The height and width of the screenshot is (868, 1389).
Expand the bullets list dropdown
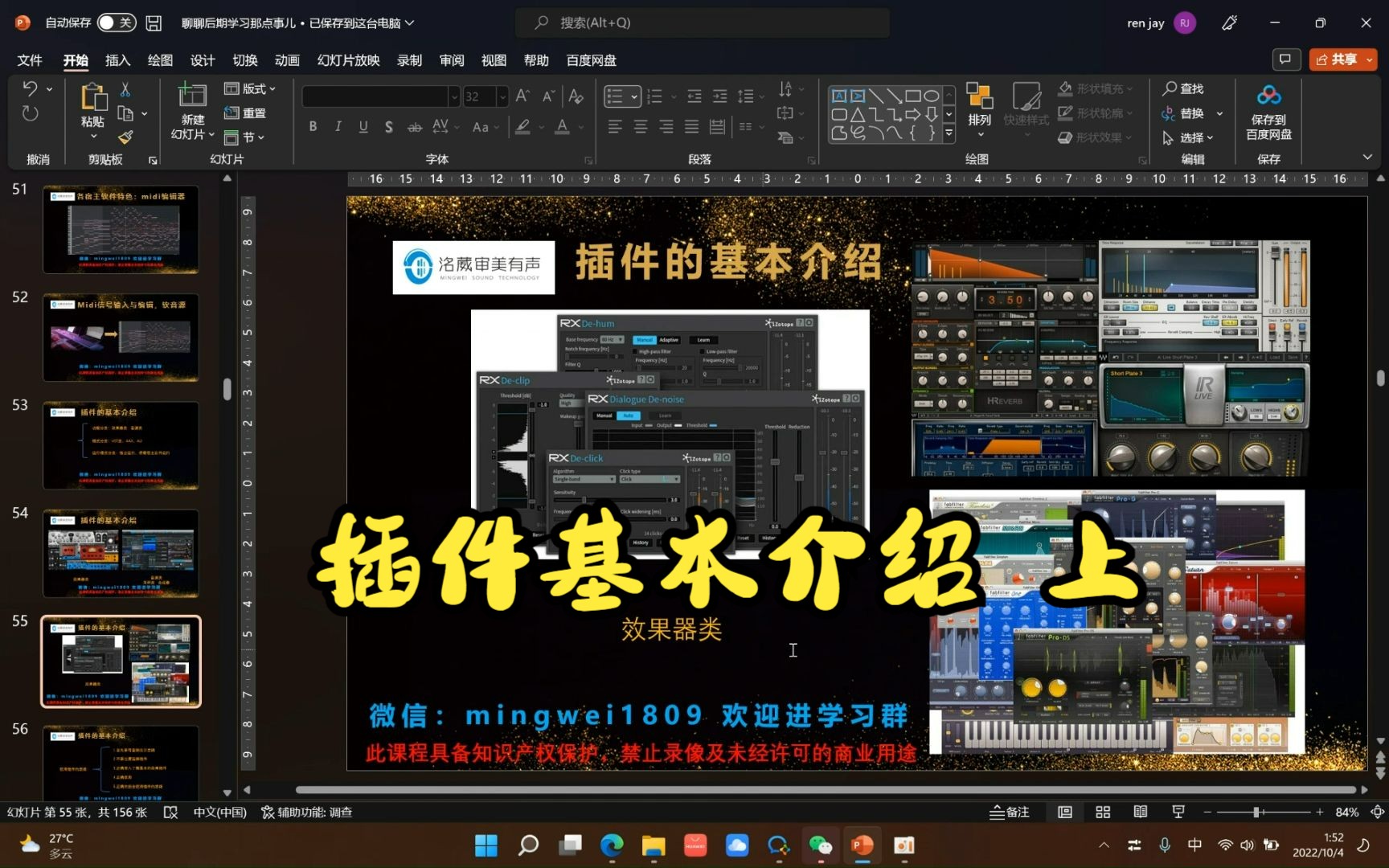tap(634, 96)
